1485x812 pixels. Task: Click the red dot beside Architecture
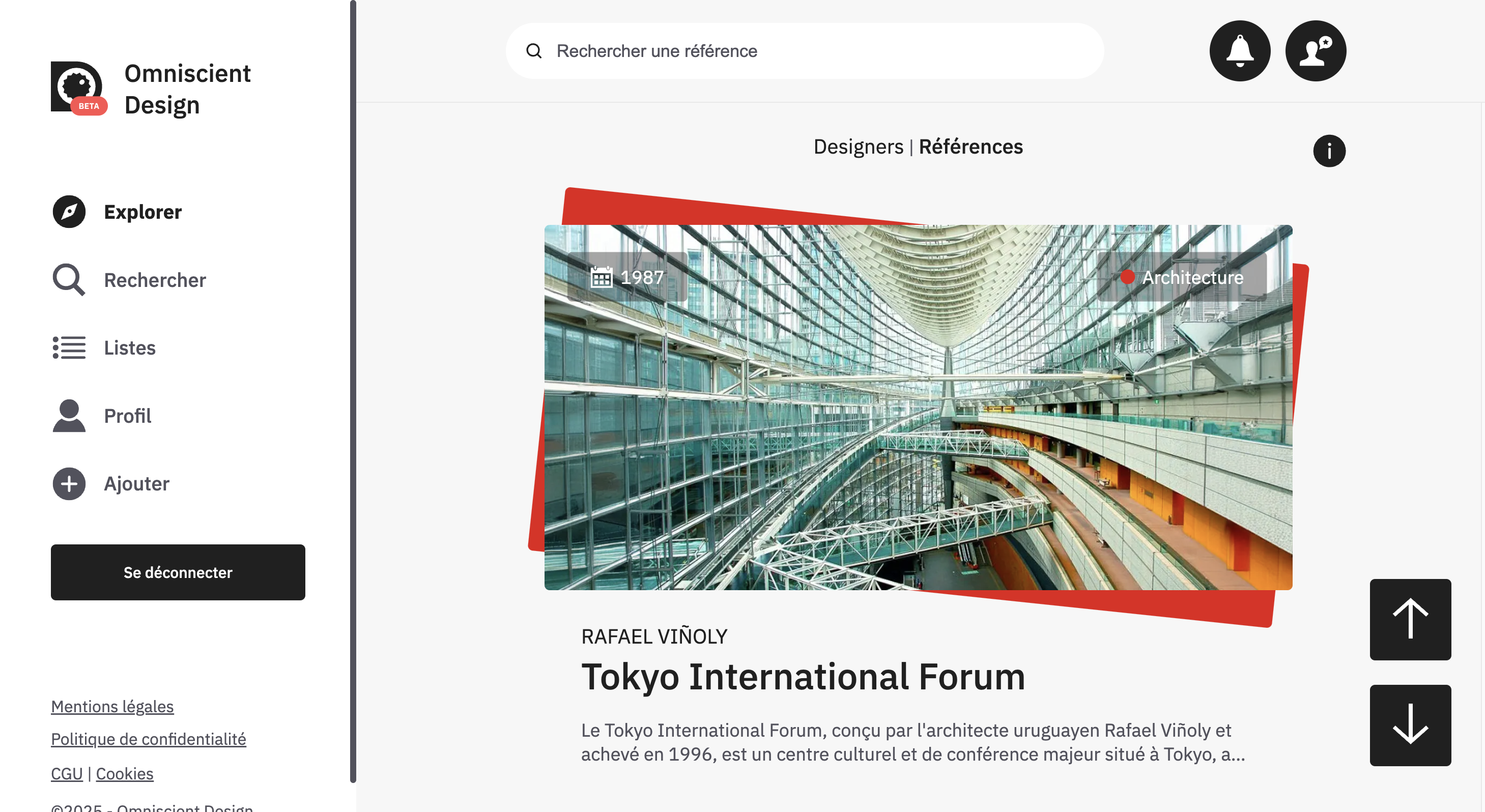tap(1127, 277)
